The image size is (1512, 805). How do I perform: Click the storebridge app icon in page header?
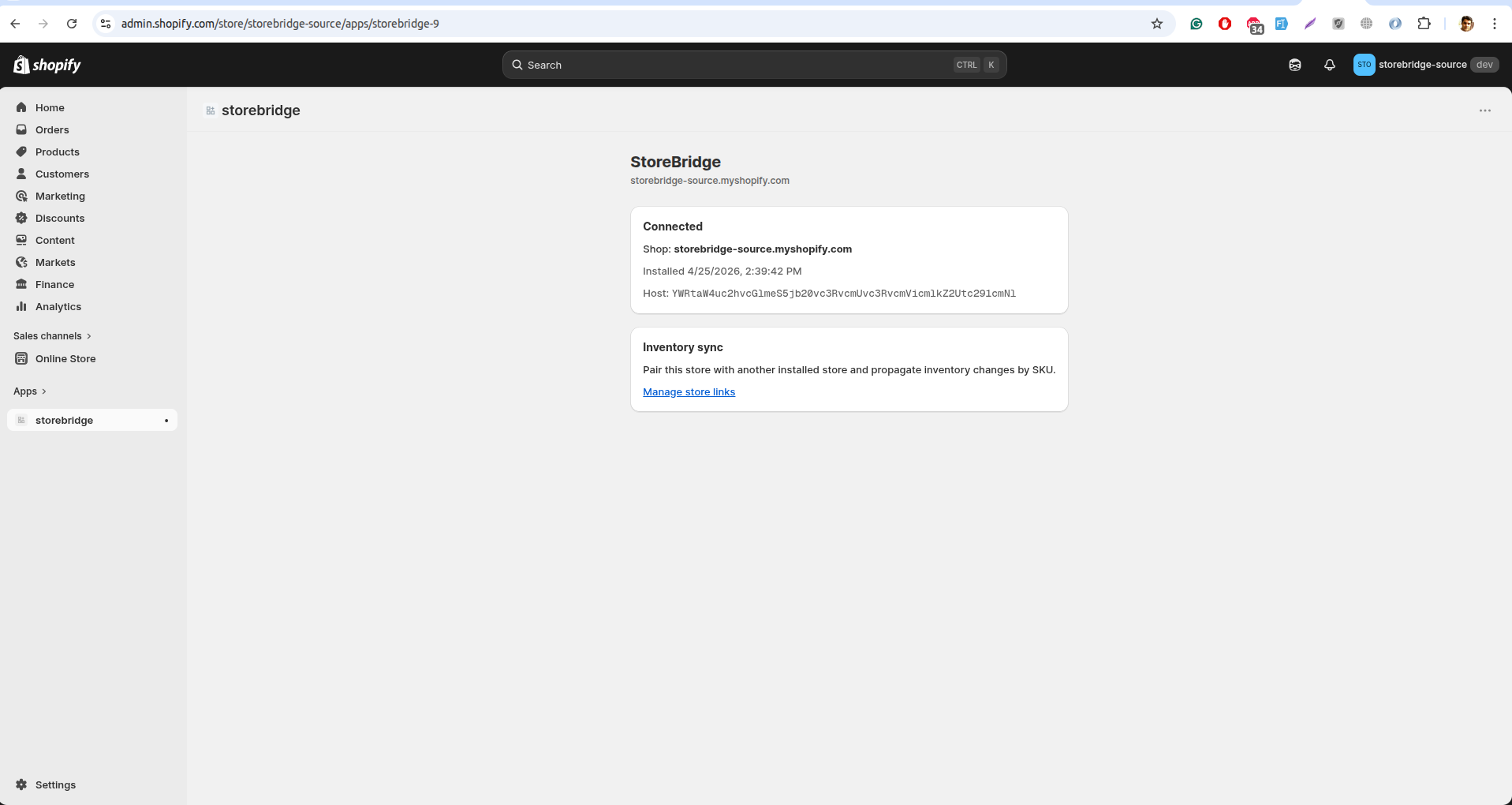pyautogui.click(x=211, y=110)
